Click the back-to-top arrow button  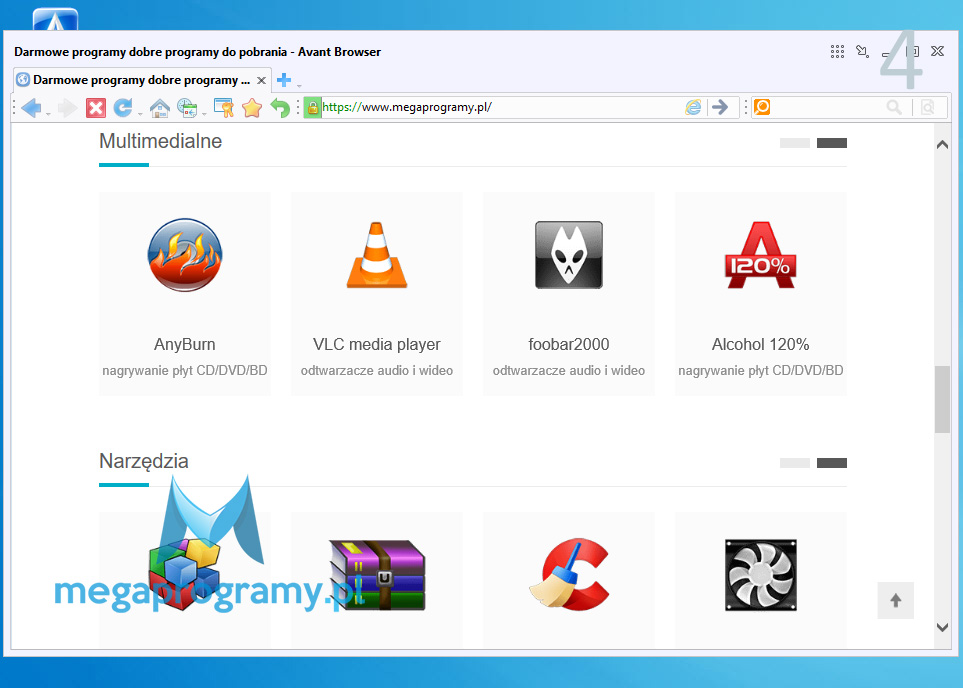pyautogui.click(x=895, y=600)
